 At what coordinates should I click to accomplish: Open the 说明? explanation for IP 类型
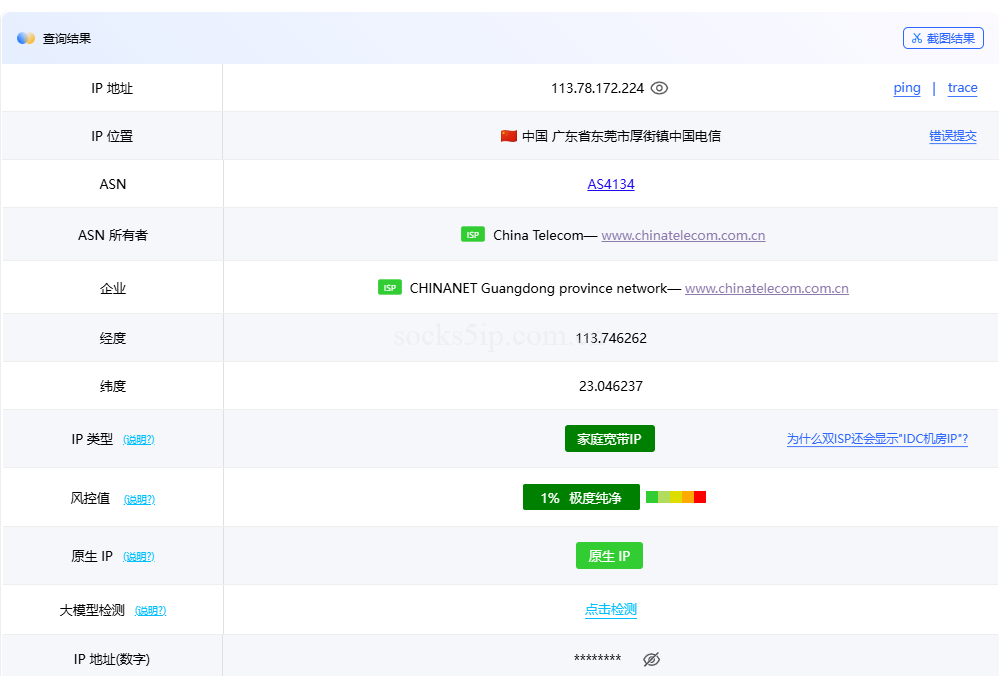pyautogui.click(x=140, y=439)
